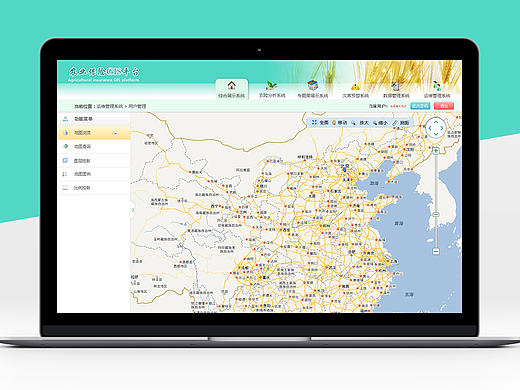
Task: Click the 东海 sea label on map
Action: click(x=409, y=294)
